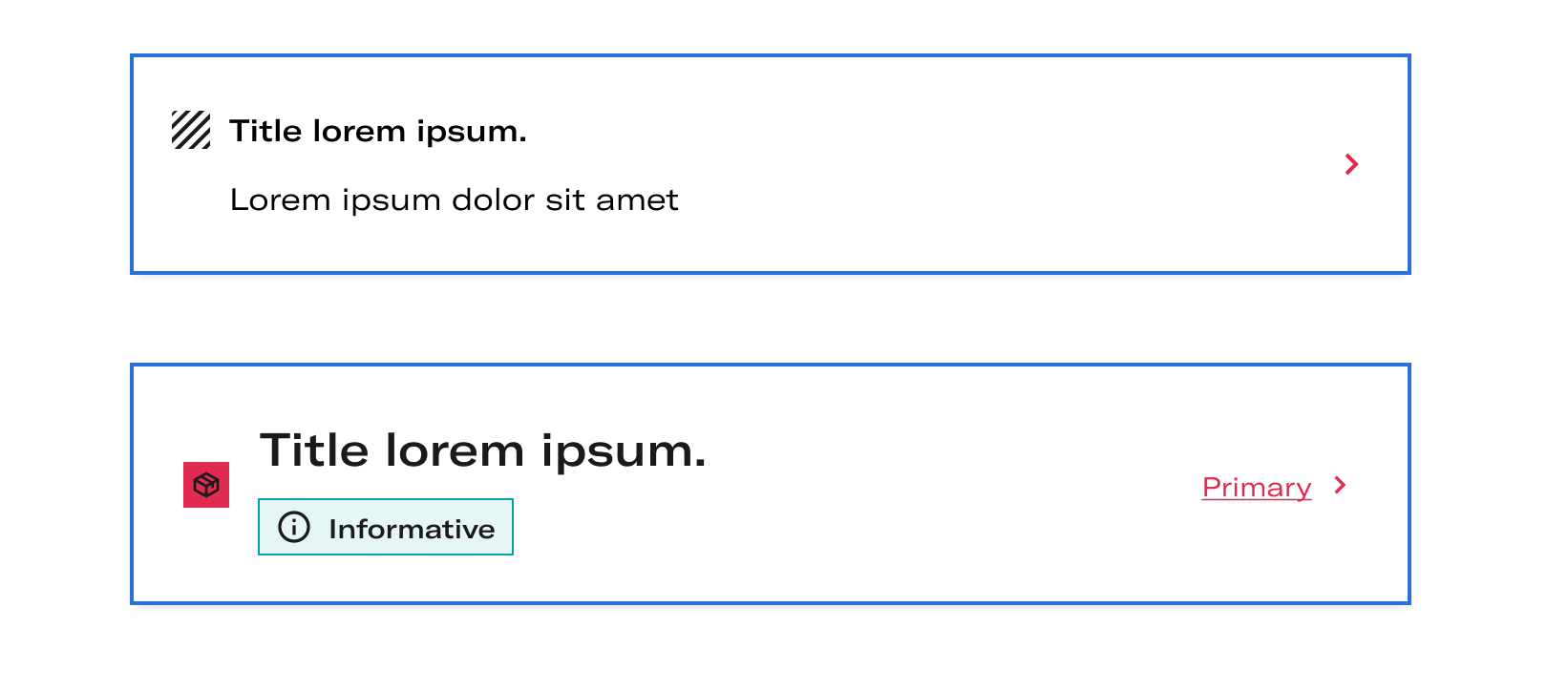Click the "Lorem ipsum dolor sit amet" description
Viewport: 1568px width, 691px height.
point(455,200)
